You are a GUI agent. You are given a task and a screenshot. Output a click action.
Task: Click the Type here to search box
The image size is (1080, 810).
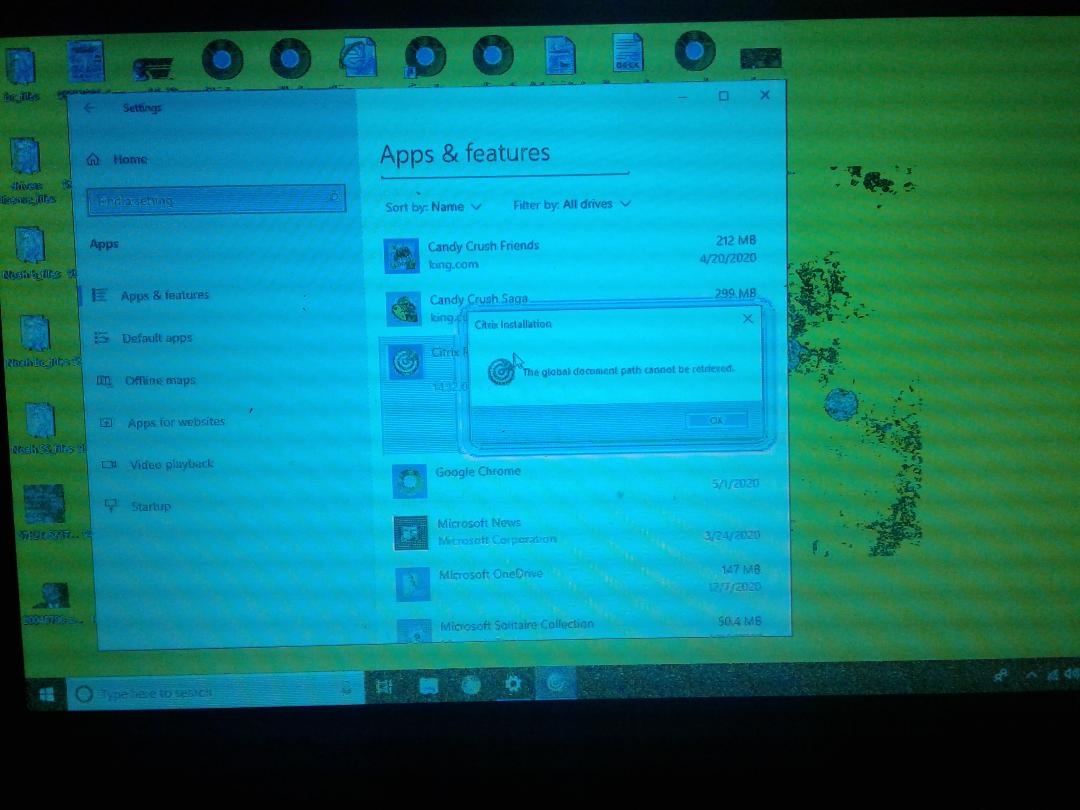coord(215,692)
